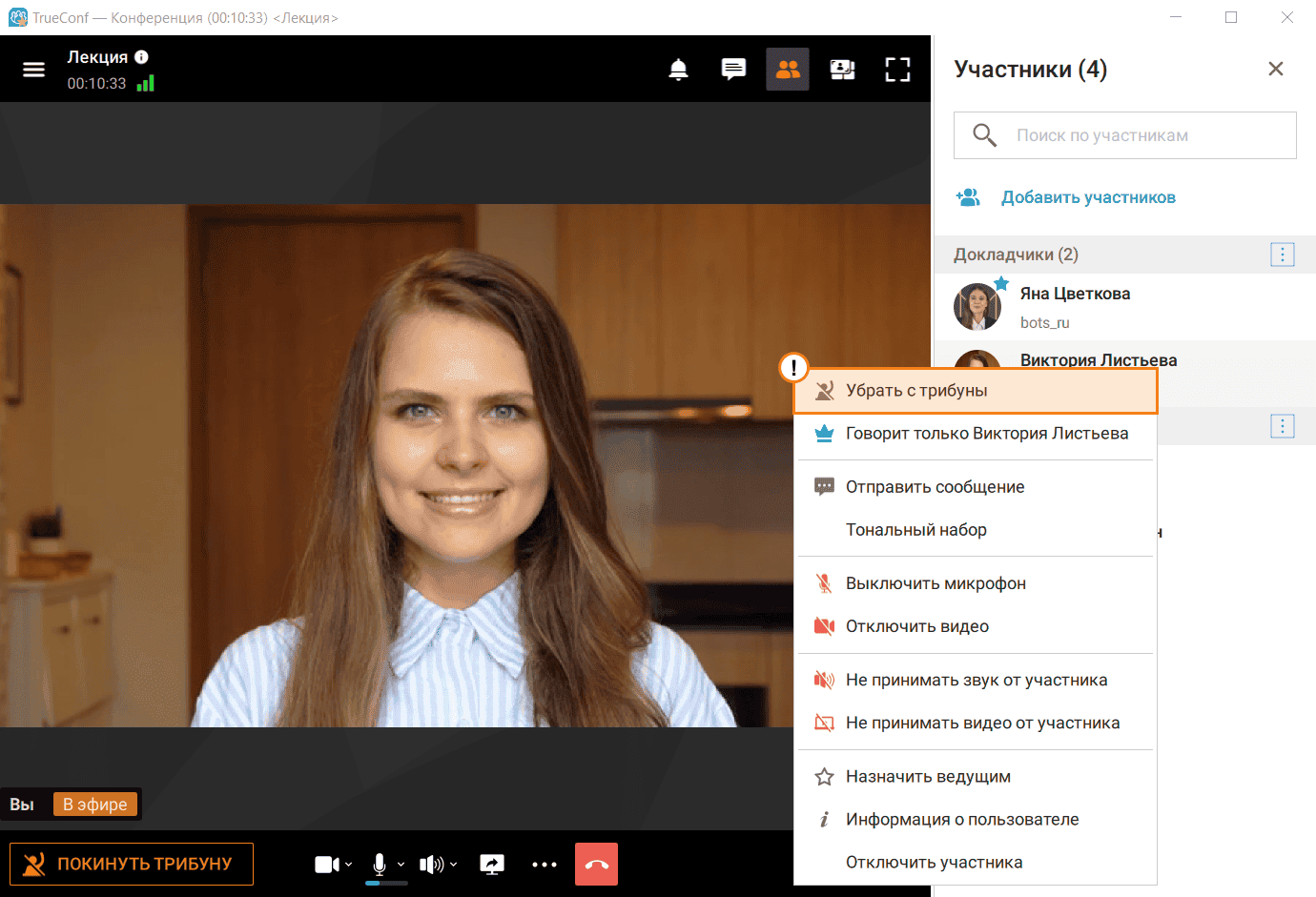1316x897 pixels.
Task: Open options menu for second participant group
Action: (1283, 426)
